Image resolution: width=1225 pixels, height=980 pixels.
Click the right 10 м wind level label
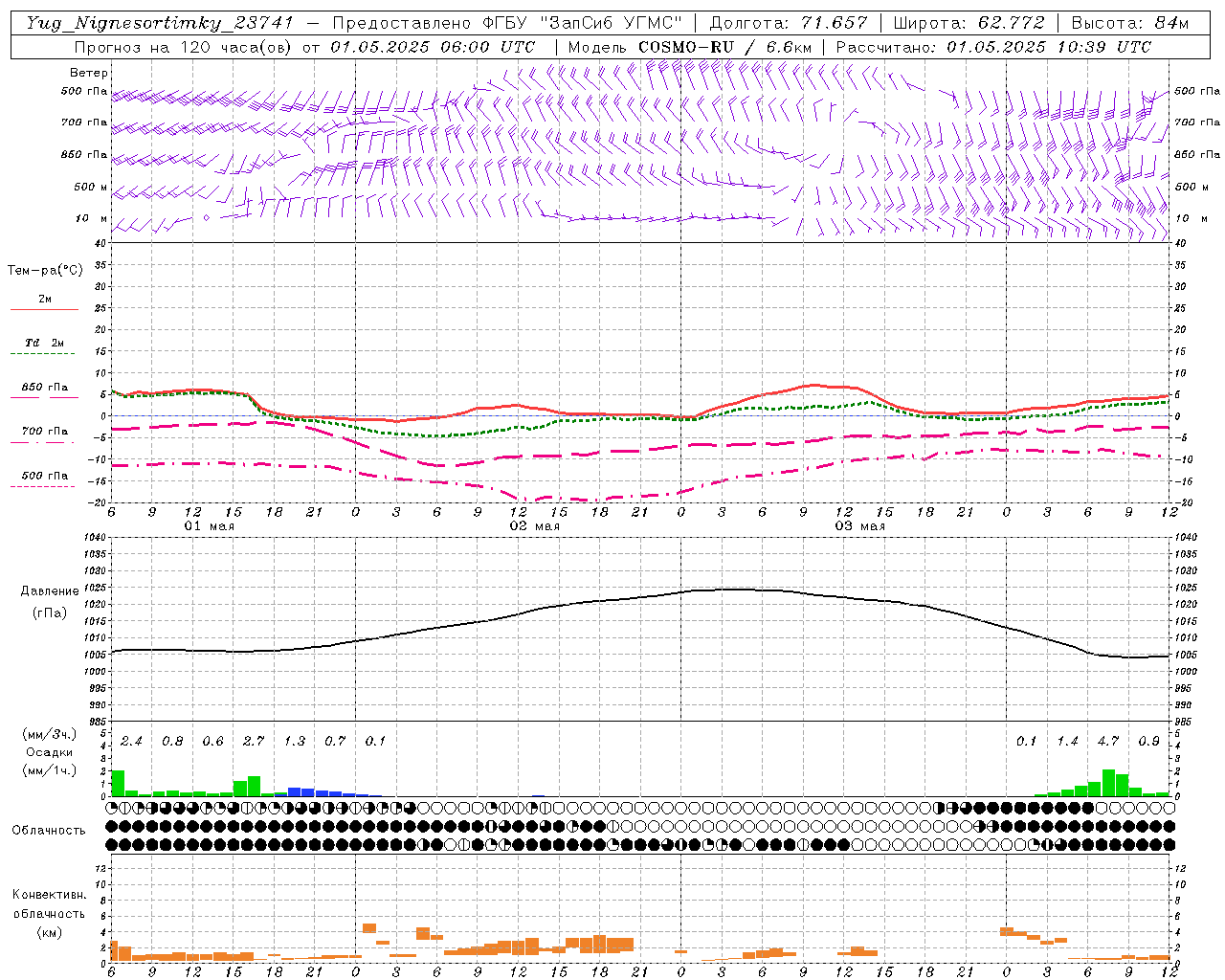pyautogui.click(x=1190, y=218)
